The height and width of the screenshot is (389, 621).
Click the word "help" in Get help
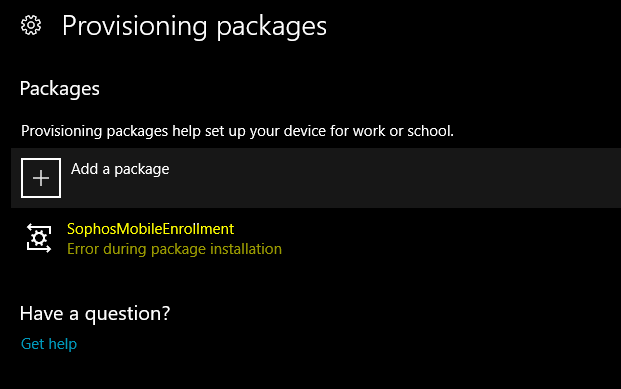click(x=62, y=344)
